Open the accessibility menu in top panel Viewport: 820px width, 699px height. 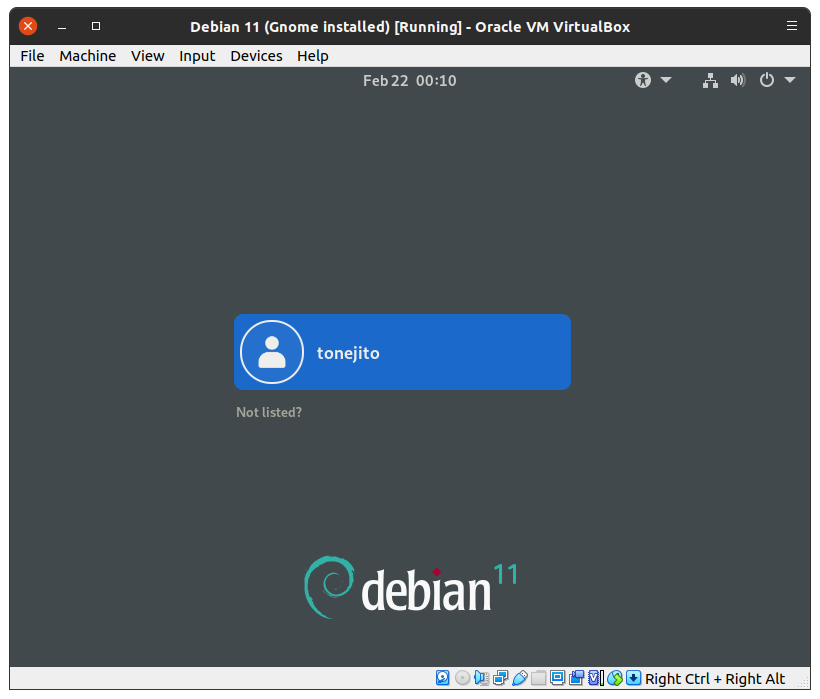(653, 80)
